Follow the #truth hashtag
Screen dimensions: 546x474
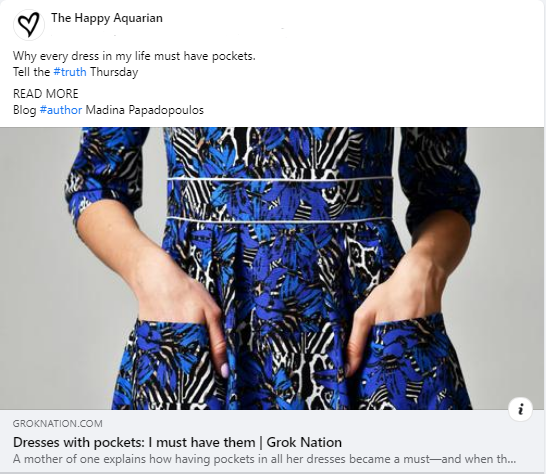point(70,72)
